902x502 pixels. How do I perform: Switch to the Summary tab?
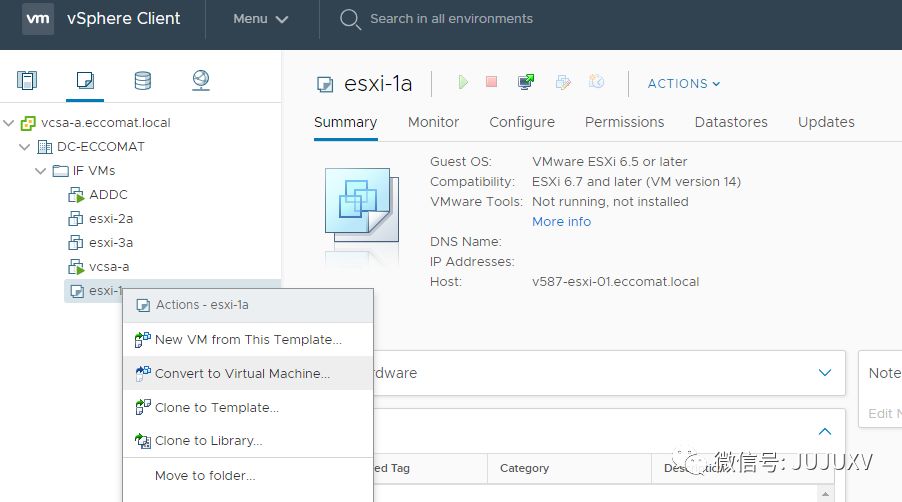pos(345,122)
